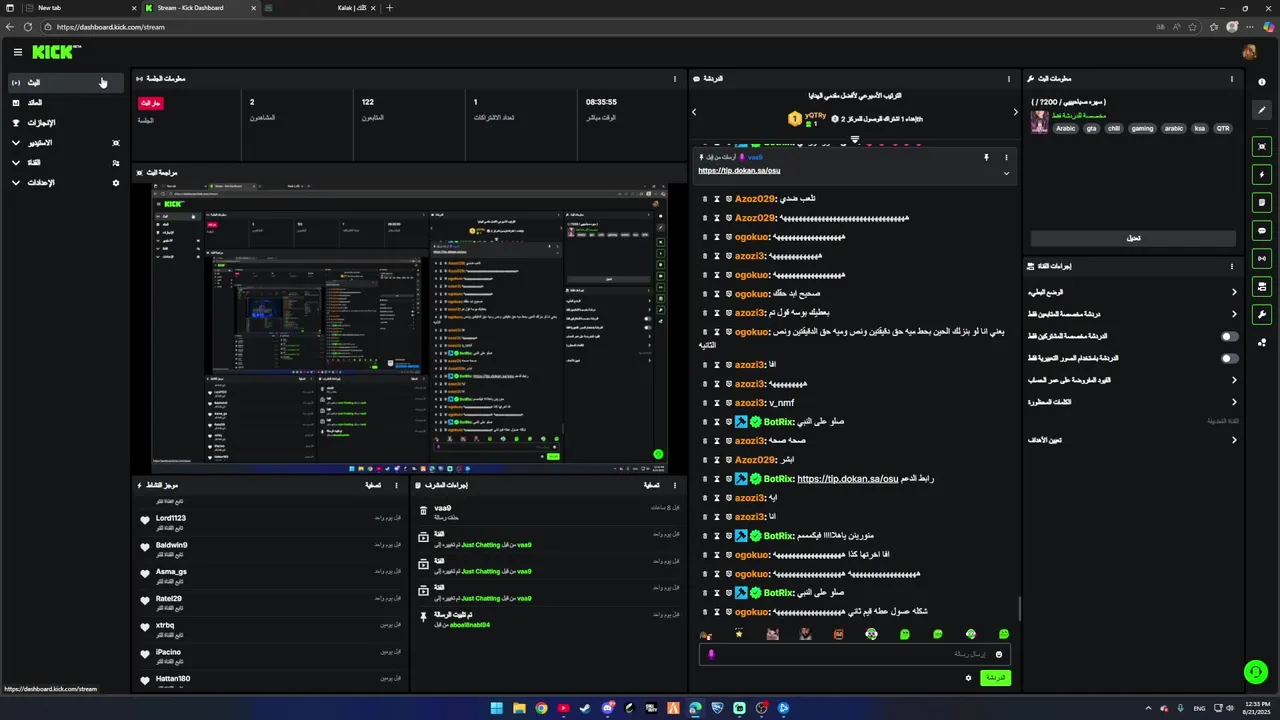The width and height of the screenshot is (1280, 720).
Task: Toggle subscribers-only chat switch
Action: coord(1230,336)
